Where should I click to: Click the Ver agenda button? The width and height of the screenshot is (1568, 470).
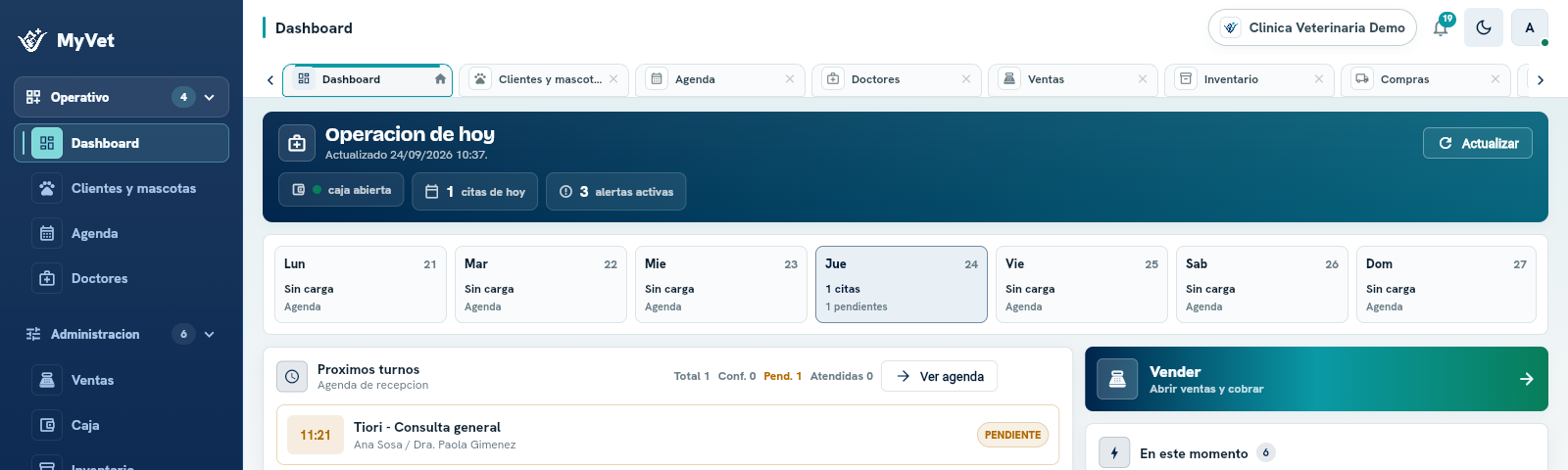pos(939,376)
